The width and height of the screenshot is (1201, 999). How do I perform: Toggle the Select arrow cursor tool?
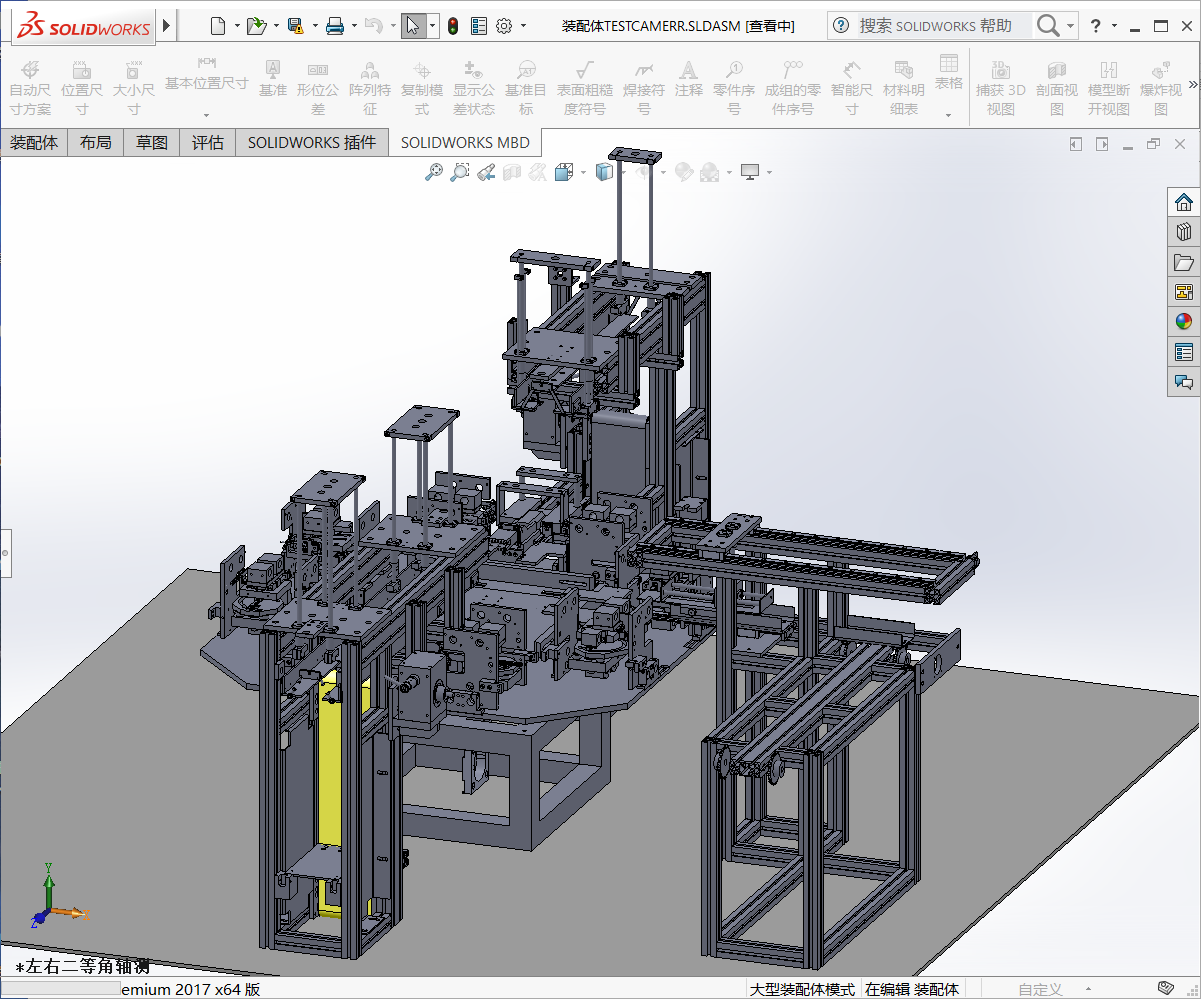[412, 26]
